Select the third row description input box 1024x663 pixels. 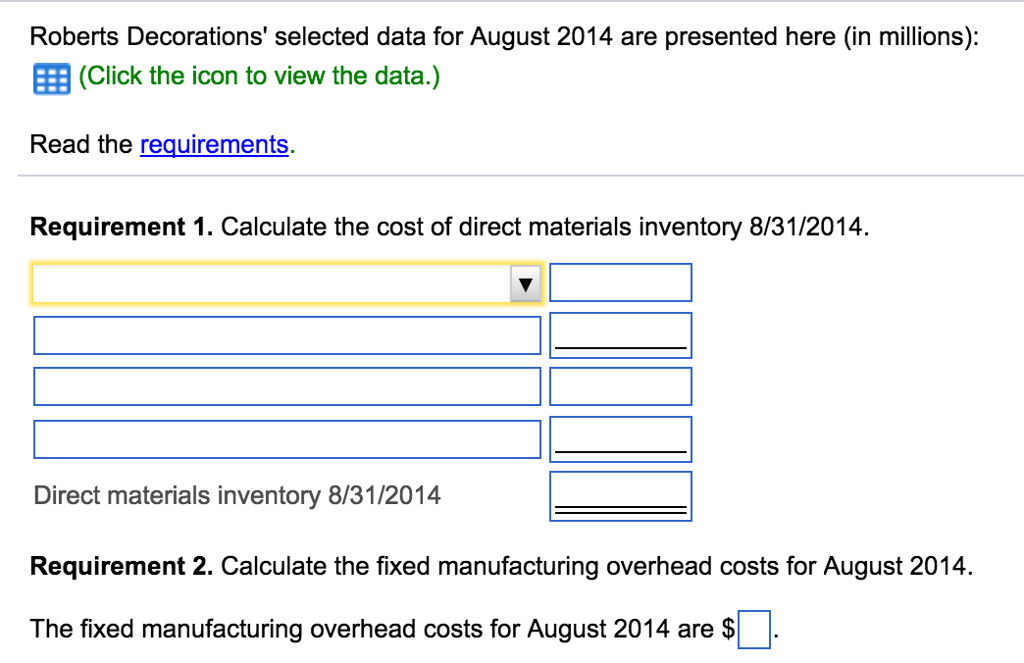coord(287,386)
